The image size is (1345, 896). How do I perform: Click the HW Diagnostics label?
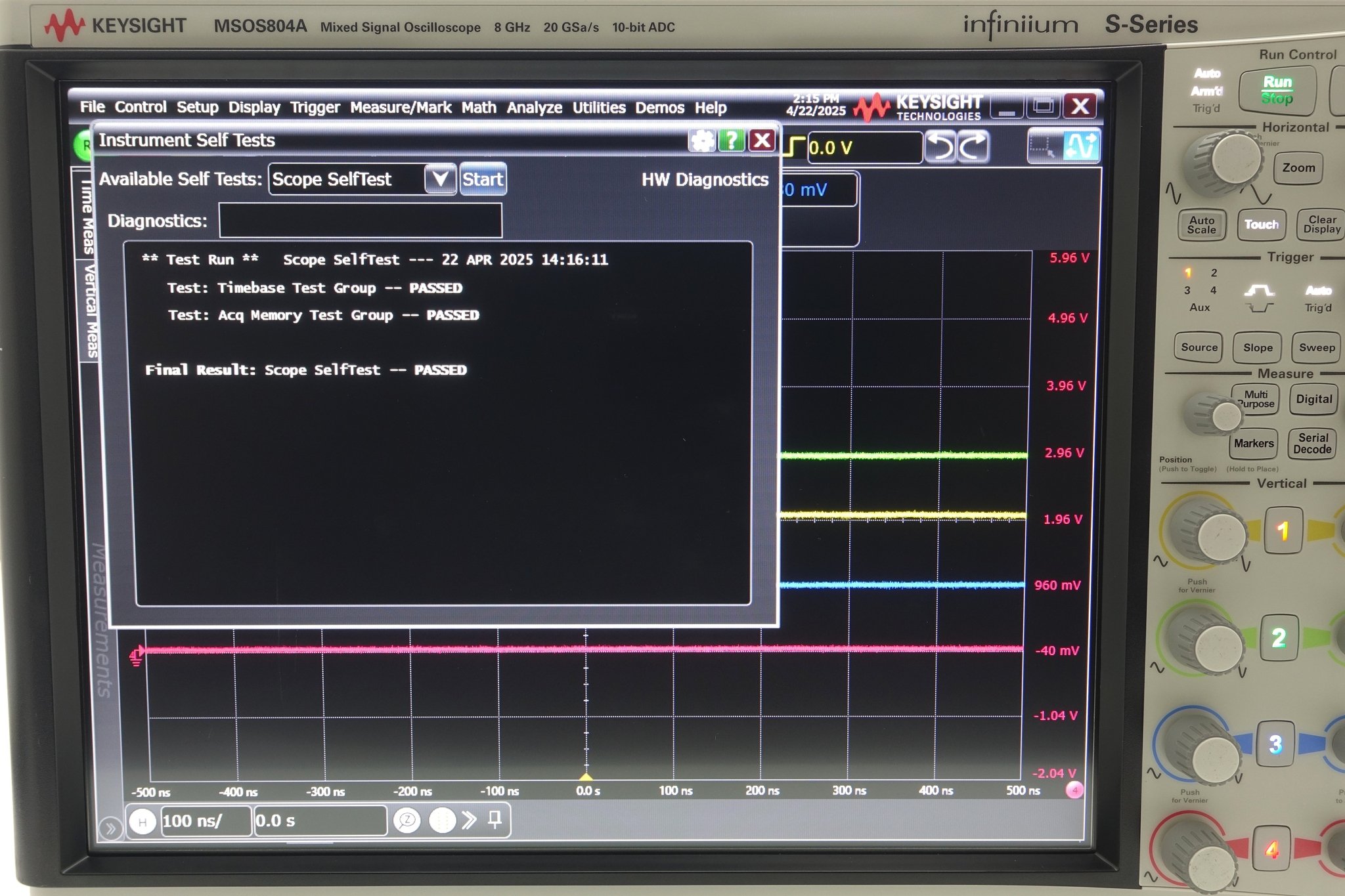click(x=705, y=180)
